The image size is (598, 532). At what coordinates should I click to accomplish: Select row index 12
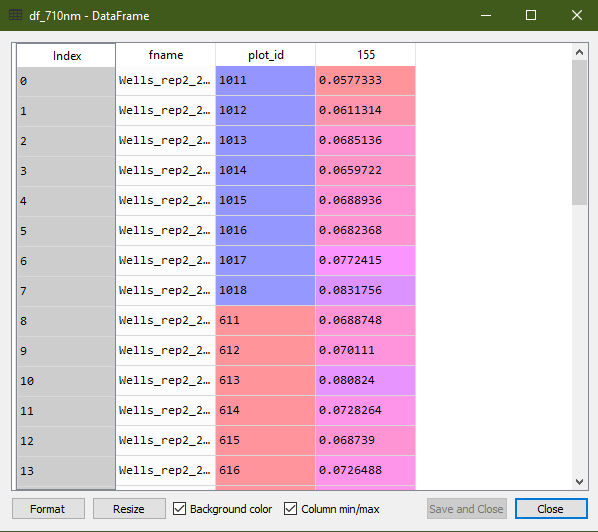click(x=66, y=441)
